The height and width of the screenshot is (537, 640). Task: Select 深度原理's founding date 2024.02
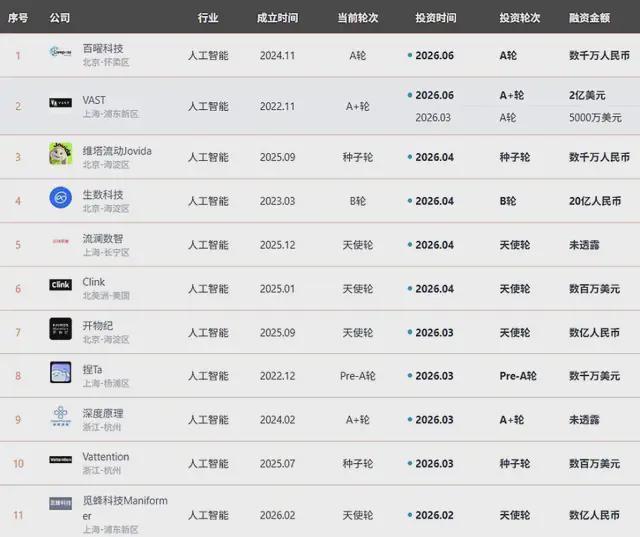click(x=278, y=420)
